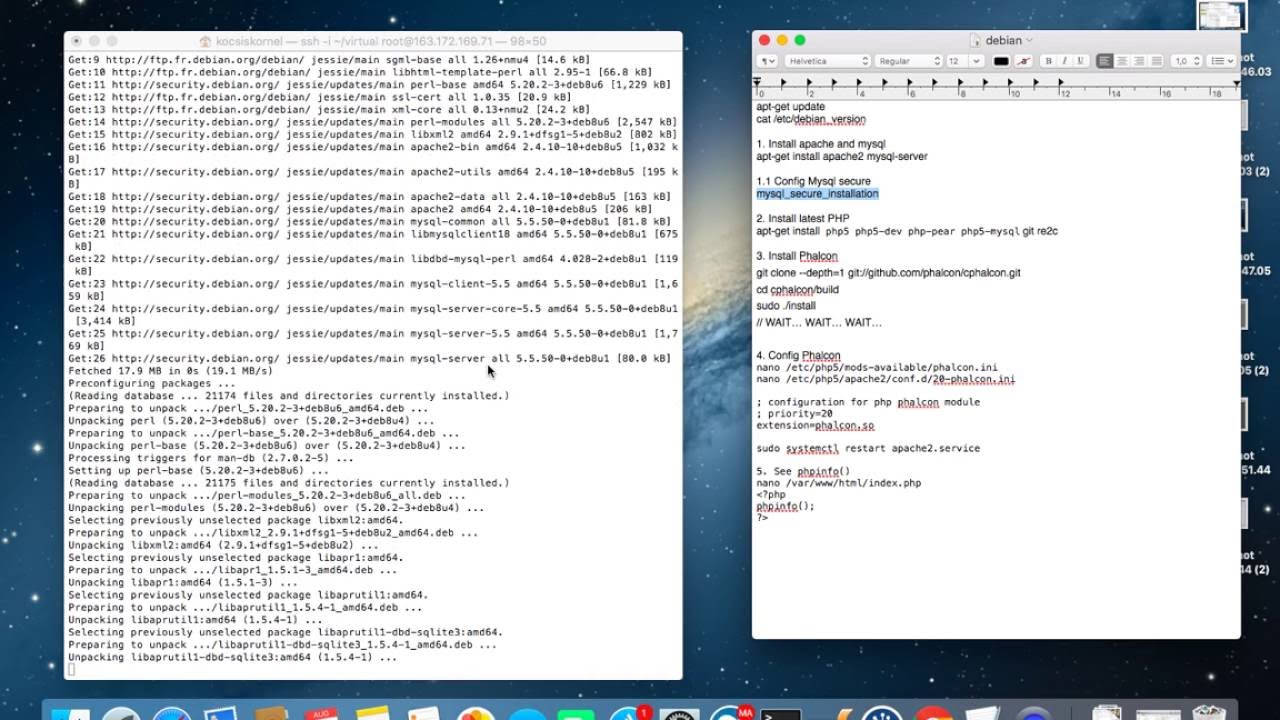
Task: Toggle underline formatting in TextEdit
Action: (x=1080, y=61)
